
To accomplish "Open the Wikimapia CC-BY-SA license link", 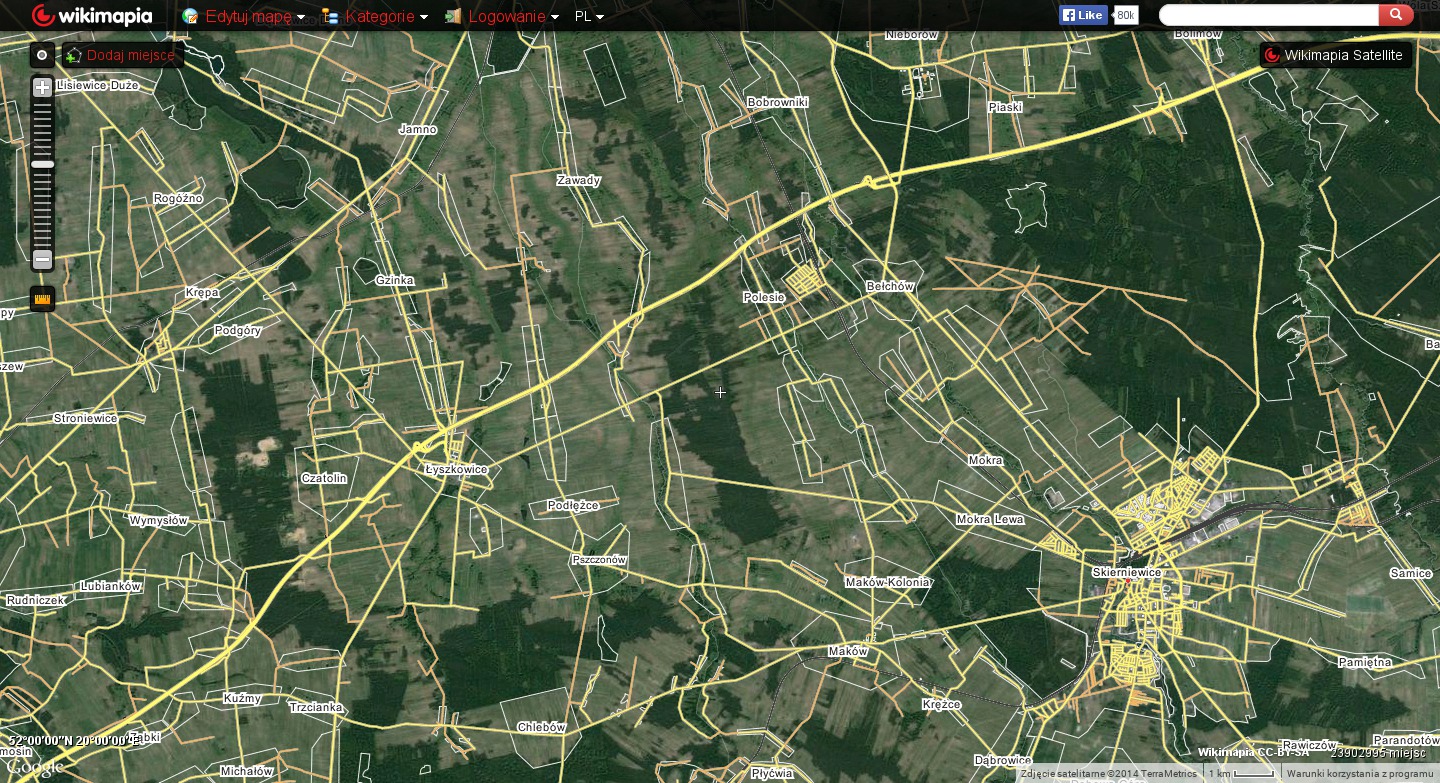I will [1254, 753].
